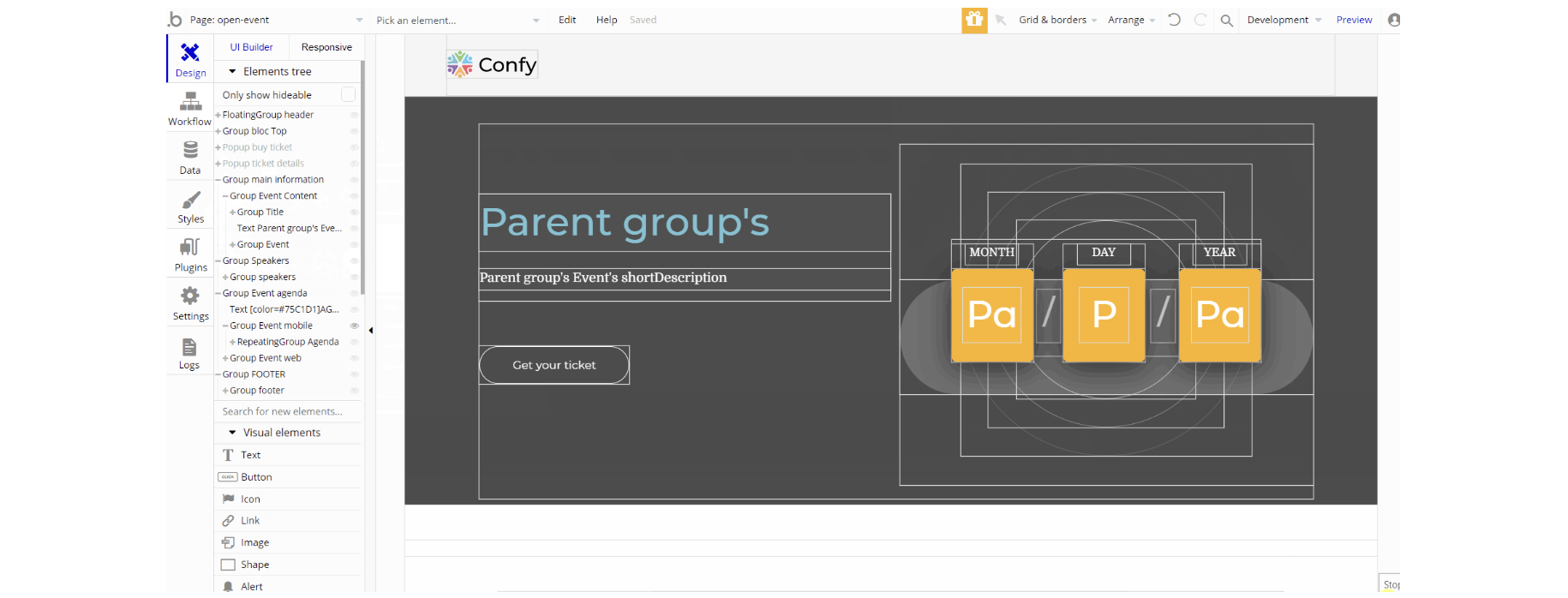Open the Styles section
1568x598 pixels.
(x=190, y=206)
